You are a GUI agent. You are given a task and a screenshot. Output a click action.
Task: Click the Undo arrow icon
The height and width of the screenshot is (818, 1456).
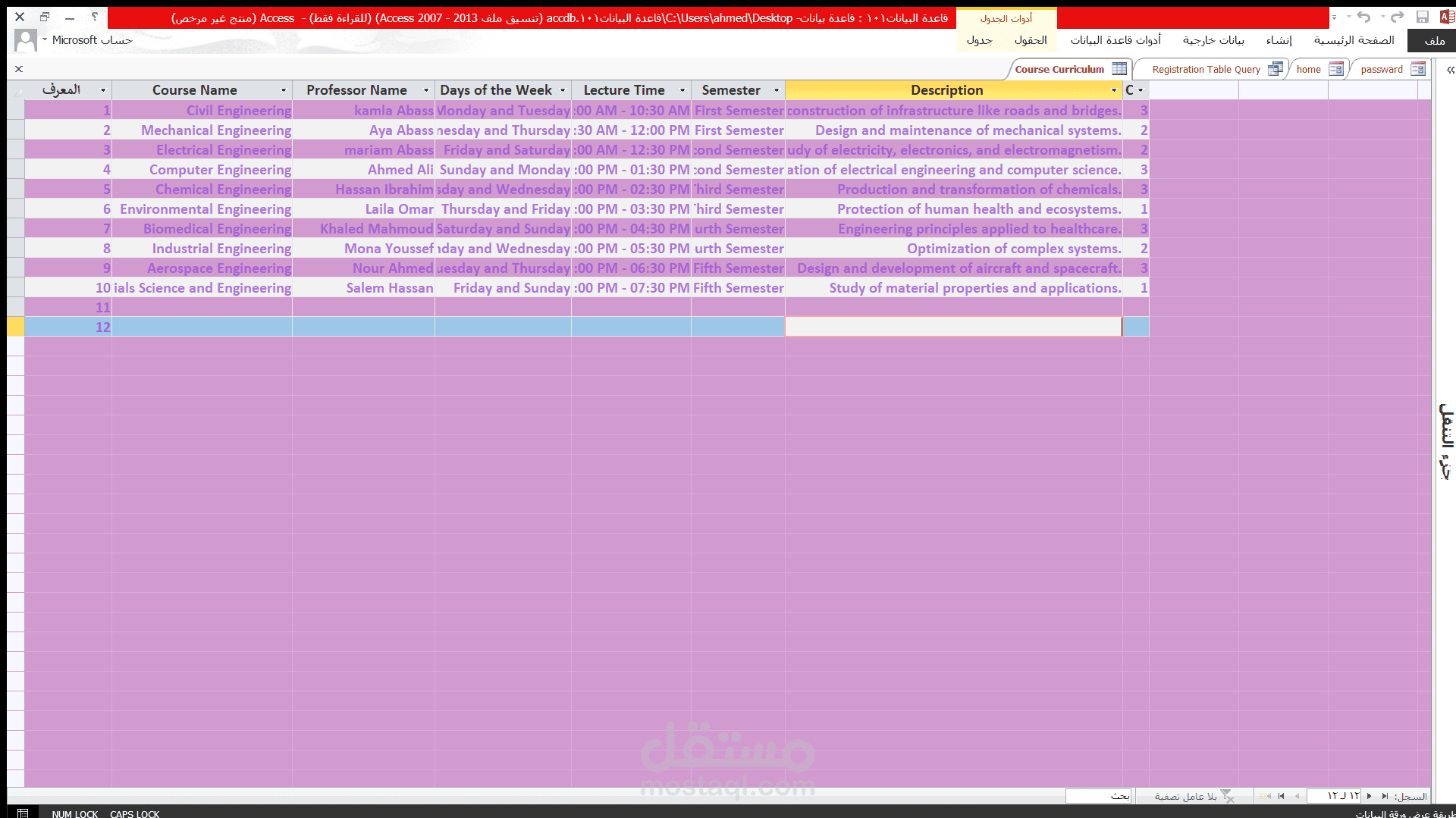coord(1364,17)
